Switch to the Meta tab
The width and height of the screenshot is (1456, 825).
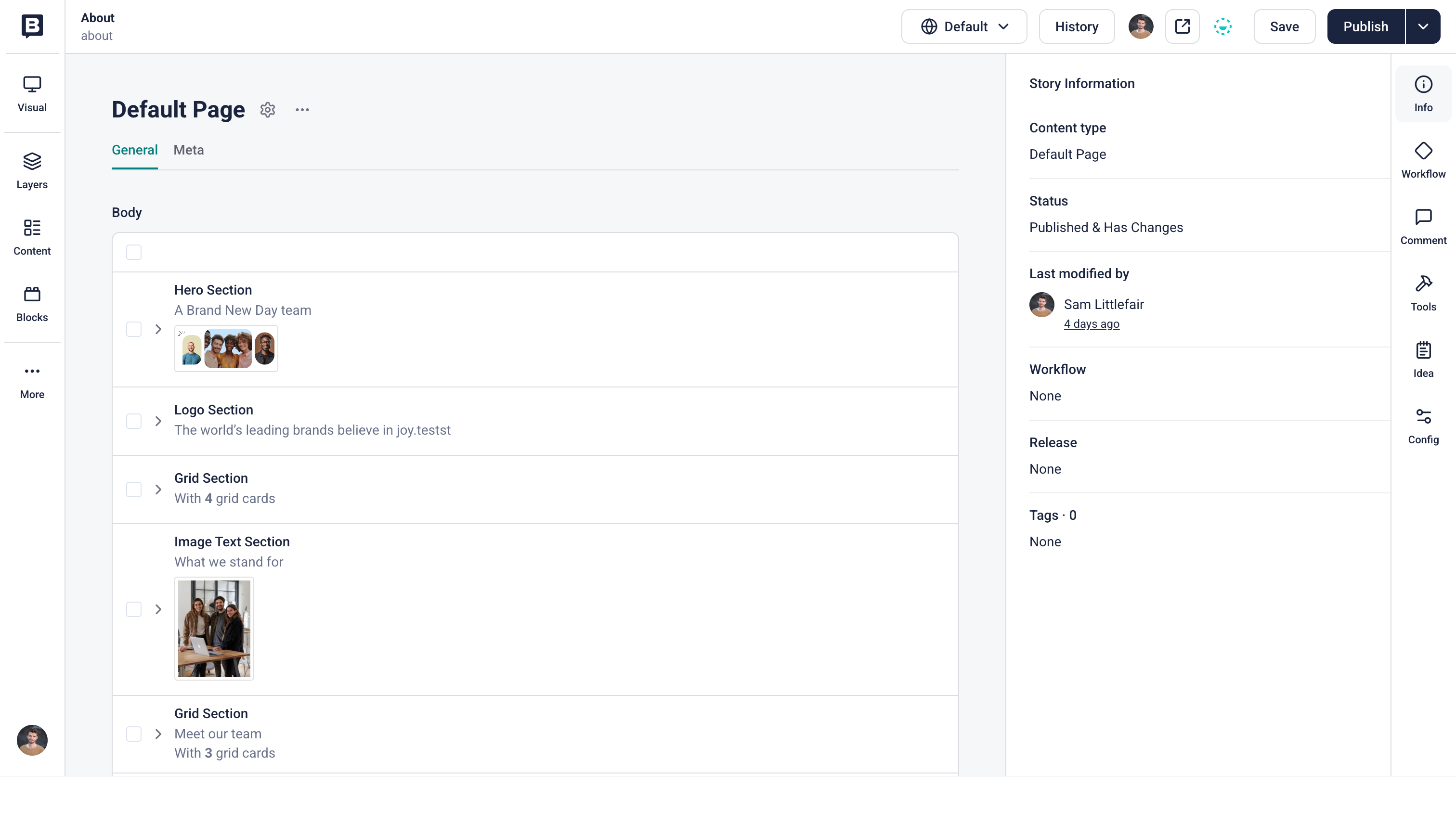tap(188, 150)
